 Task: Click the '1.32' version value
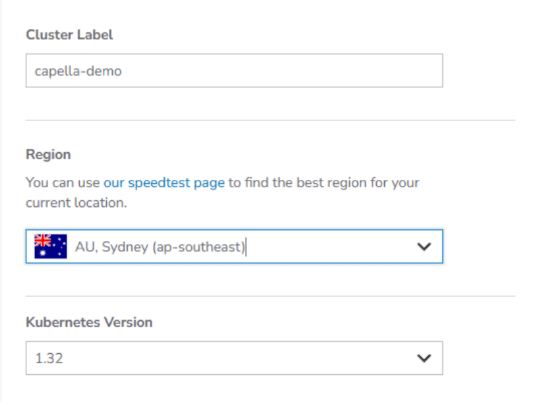coord(49,358)
